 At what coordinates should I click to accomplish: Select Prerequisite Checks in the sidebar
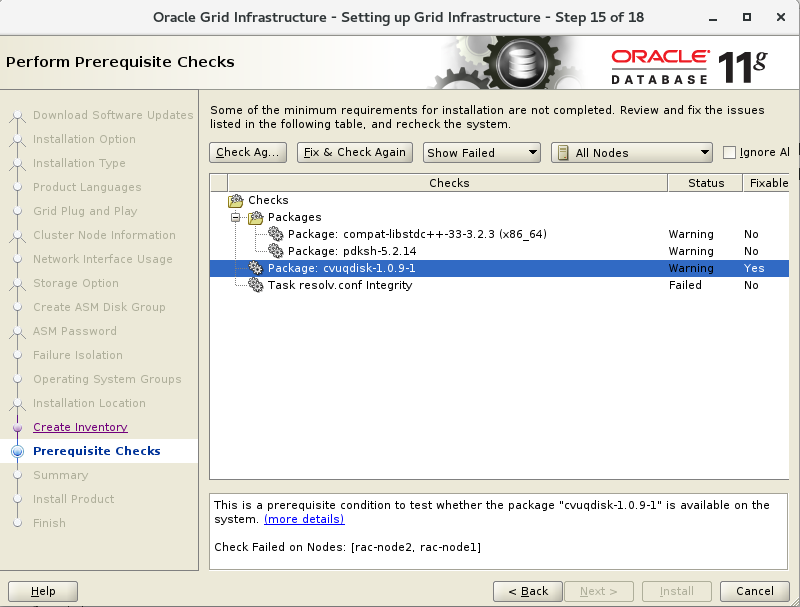(96, 451)
